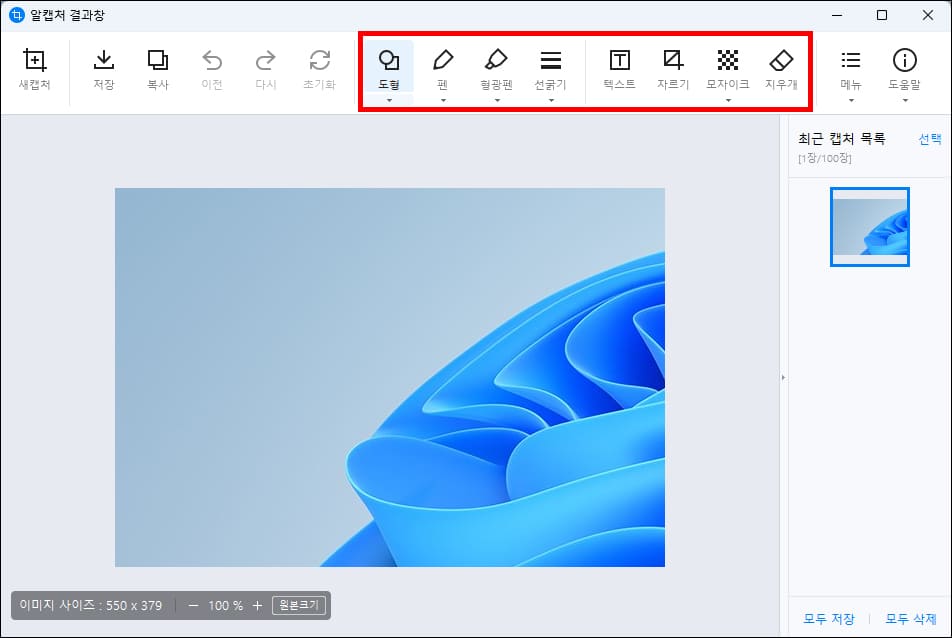Save the capture with 저장

coord(104,69)
